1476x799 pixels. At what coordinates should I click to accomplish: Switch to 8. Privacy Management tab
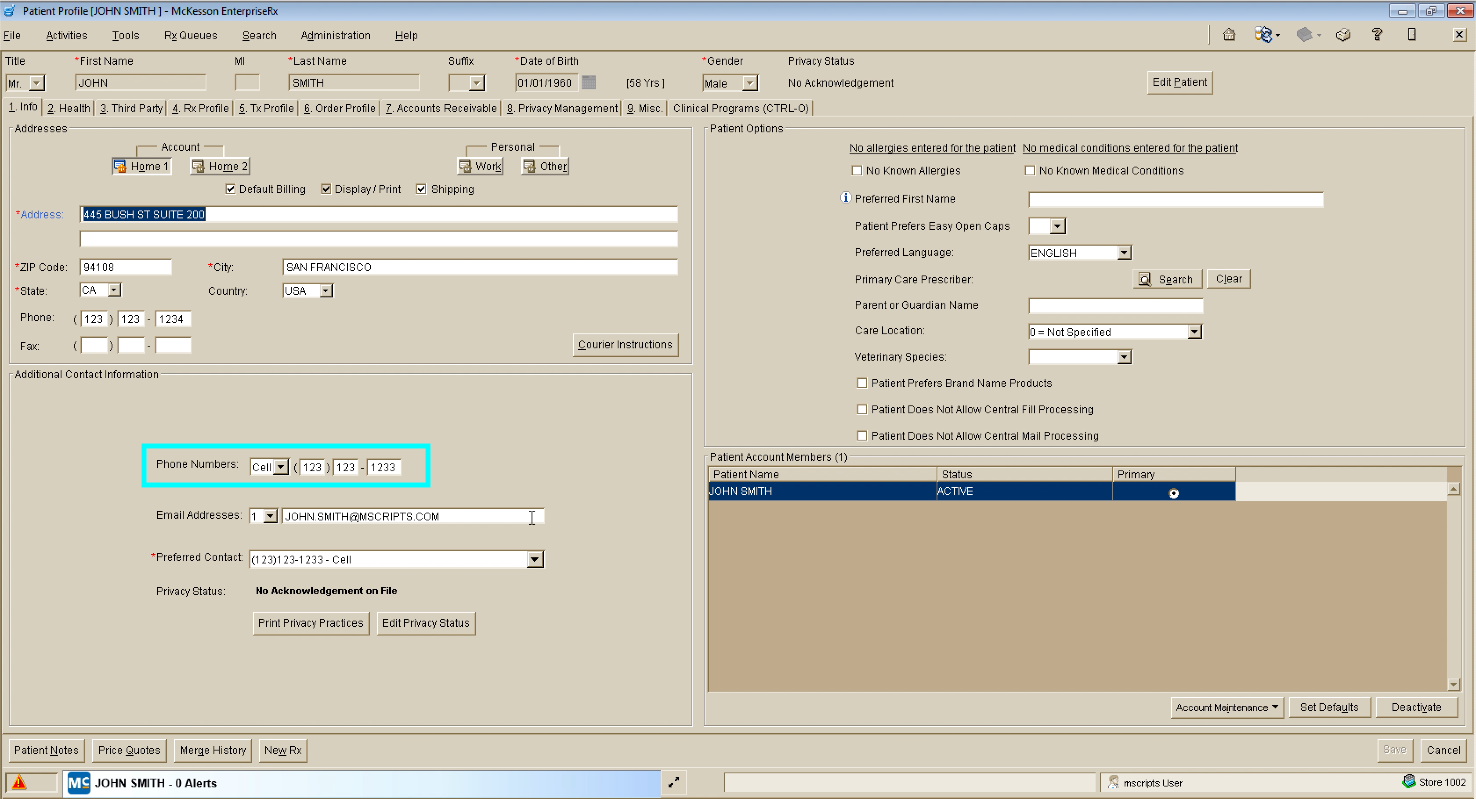[x=563, y=108]
